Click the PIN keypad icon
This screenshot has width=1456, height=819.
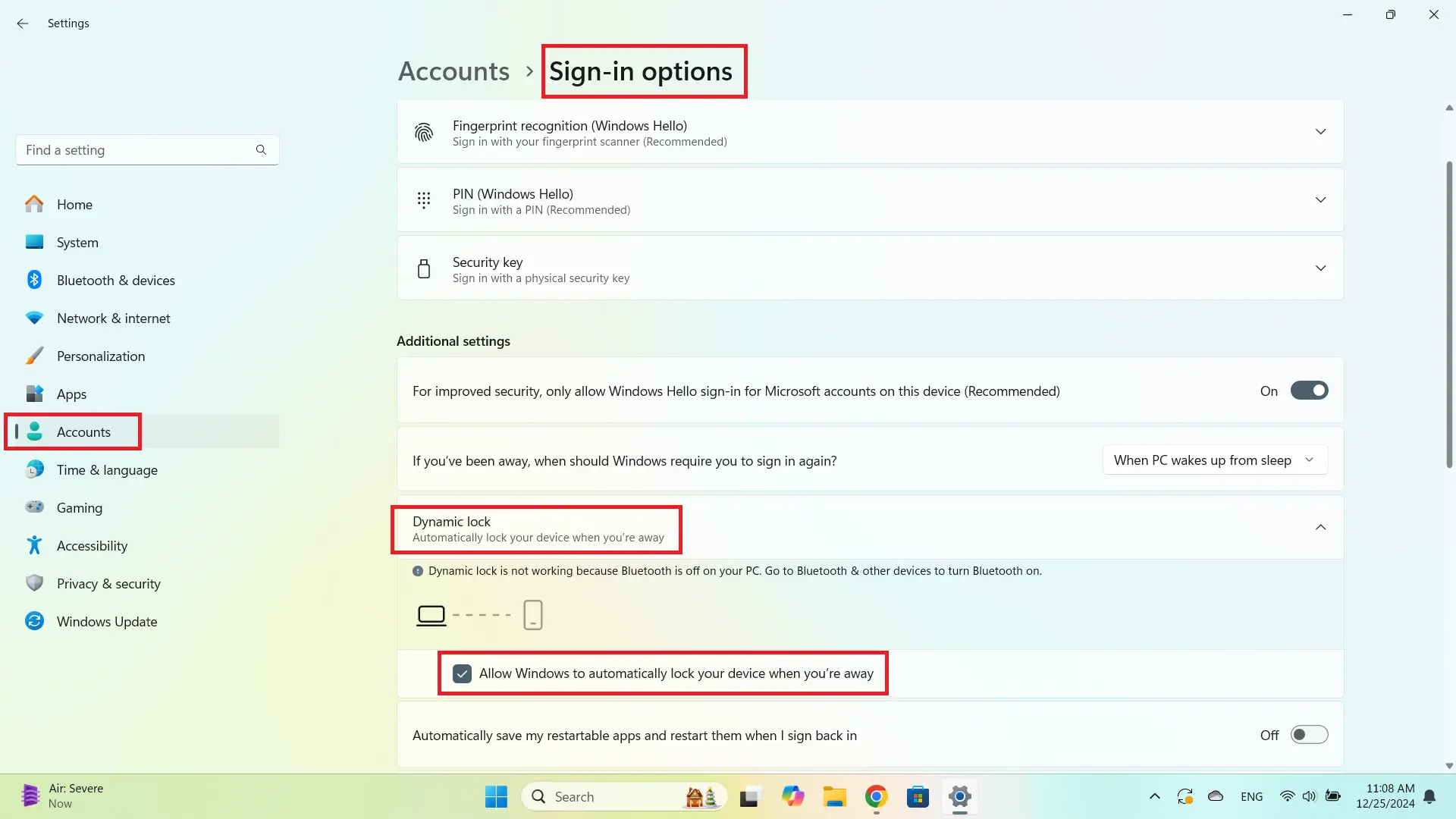tap(424, 200)
